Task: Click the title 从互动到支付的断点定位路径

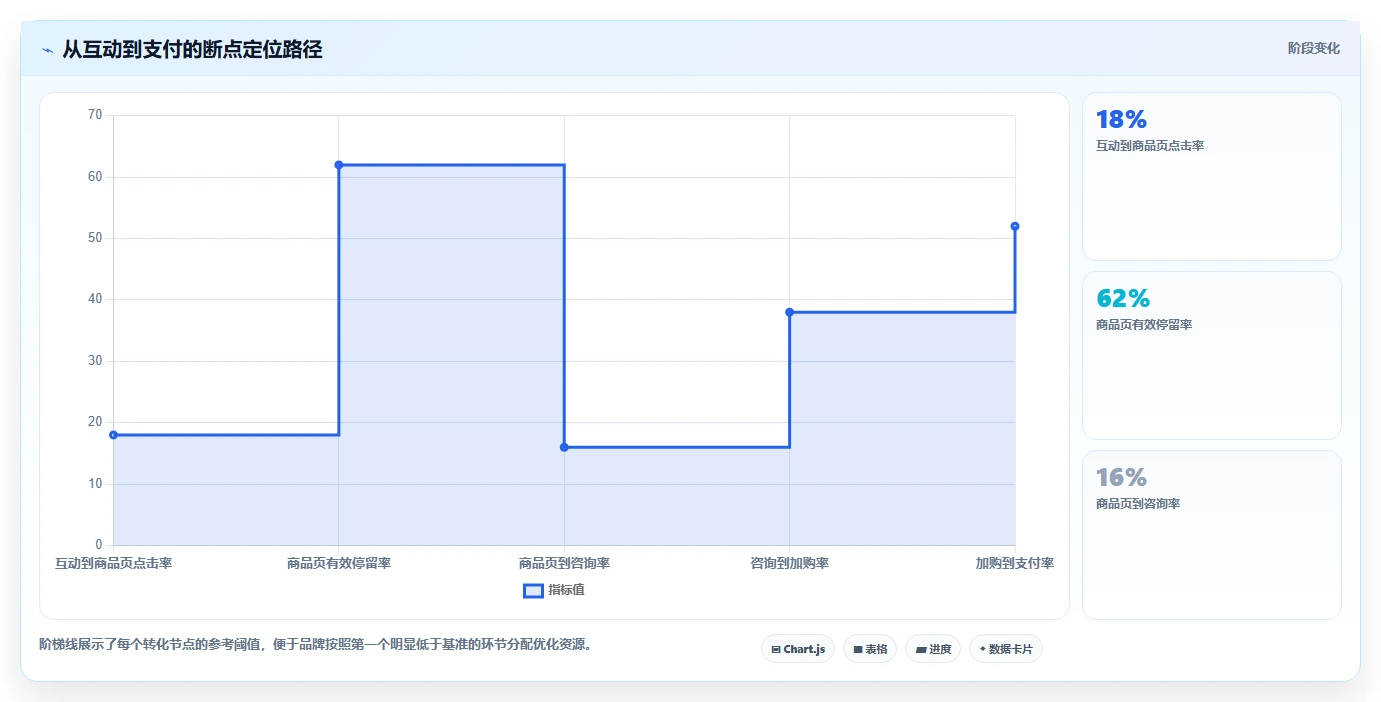Action: pos(192,49)
